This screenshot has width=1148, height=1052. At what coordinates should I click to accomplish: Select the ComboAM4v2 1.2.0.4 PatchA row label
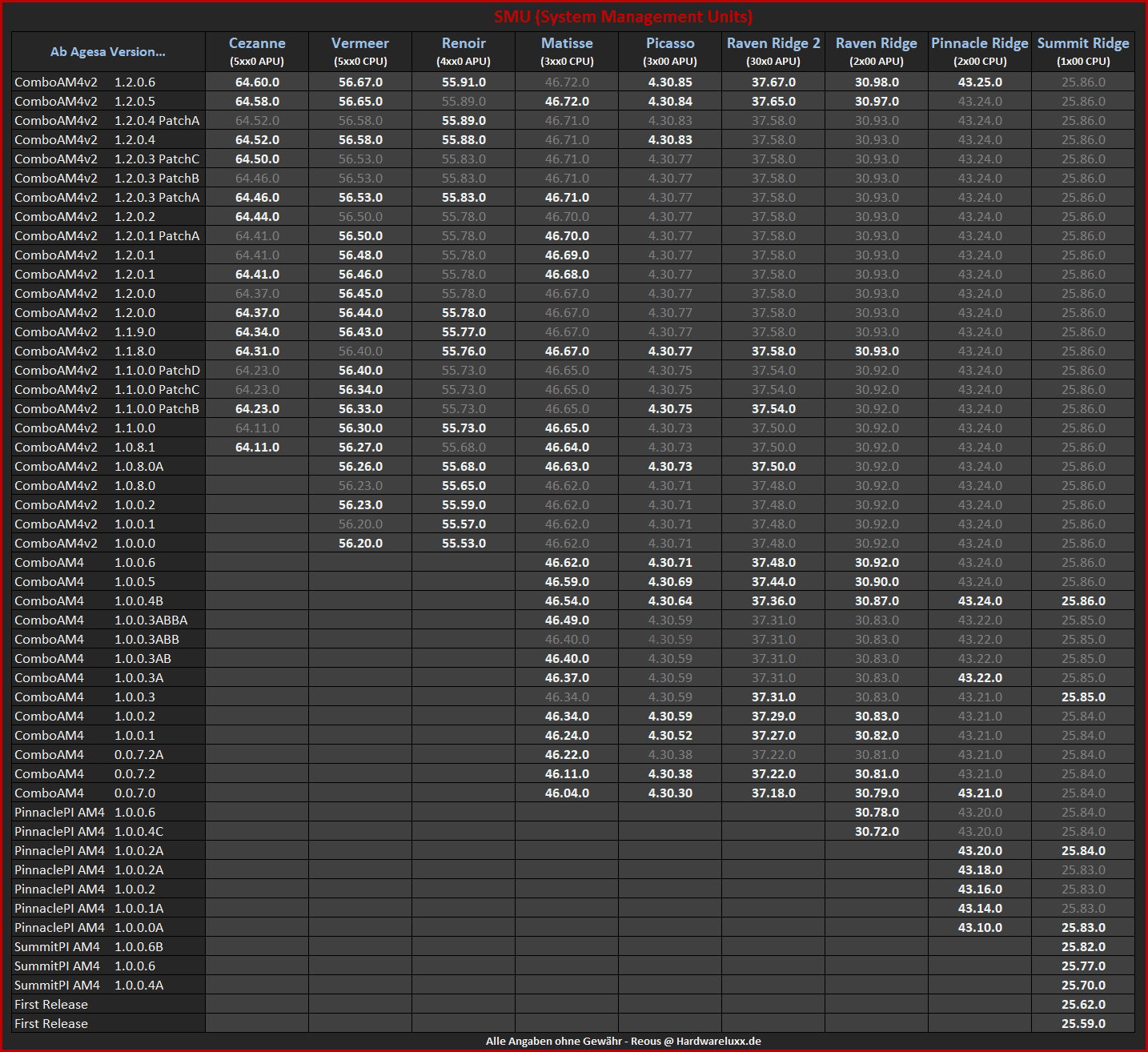[x=108, y=120]
